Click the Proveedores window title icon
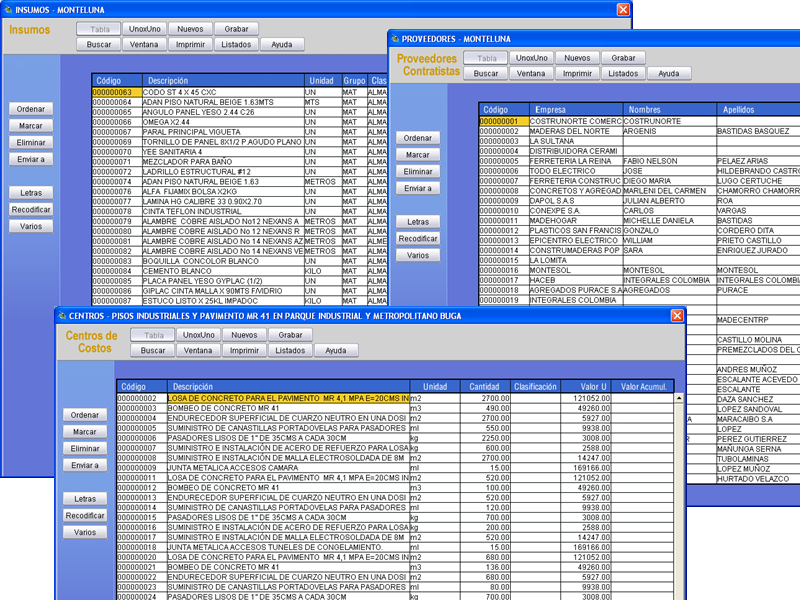The width and height of the screenshot is (800, 600). coord(395,39)
